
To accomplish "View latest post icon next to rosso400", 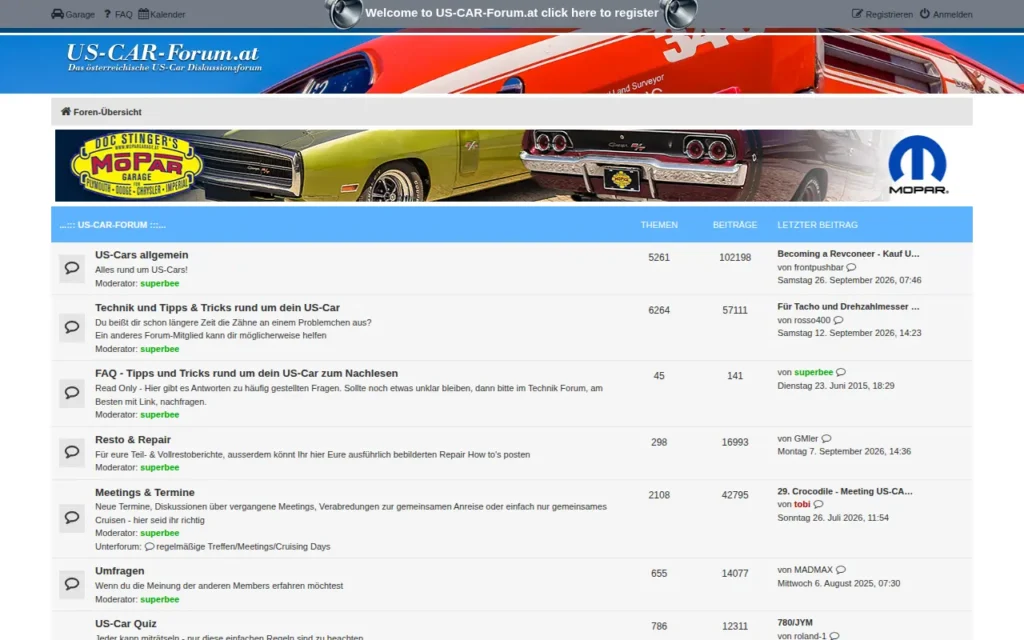I will pos(838,320).
